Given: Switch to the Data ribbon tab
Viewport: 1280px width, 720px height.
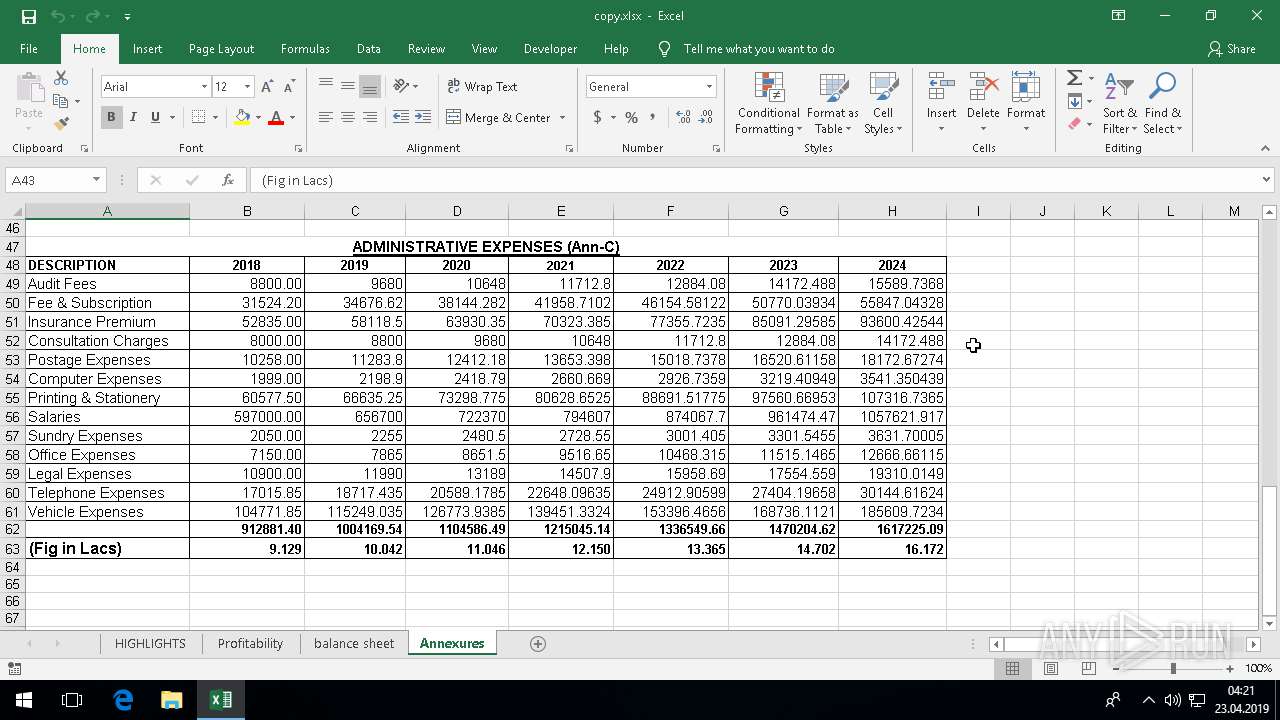Looking at the screenshot, I should 369,49.
